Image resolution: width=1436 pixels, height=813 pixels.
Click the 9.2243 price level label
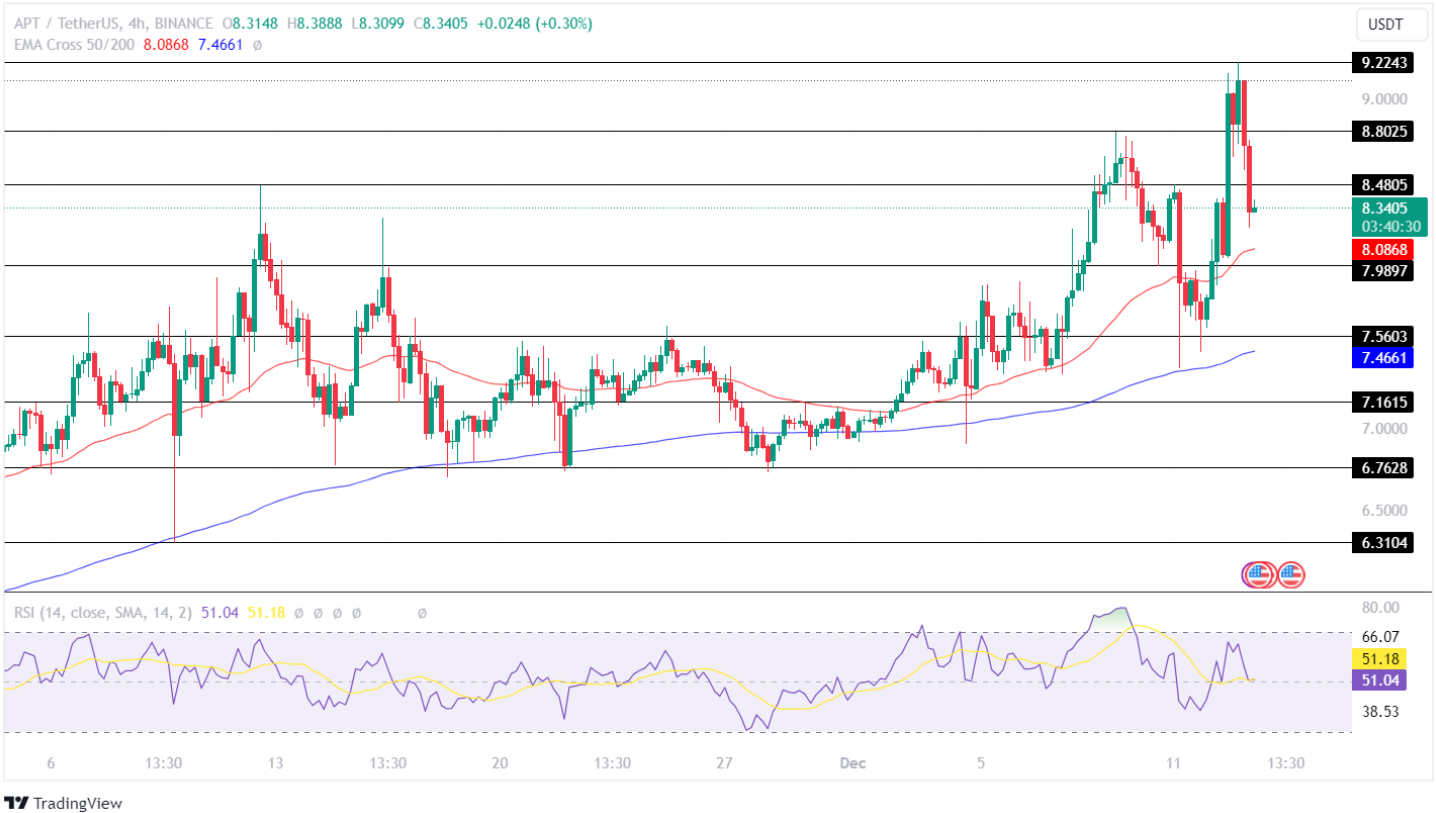[x=1385, y=63]
